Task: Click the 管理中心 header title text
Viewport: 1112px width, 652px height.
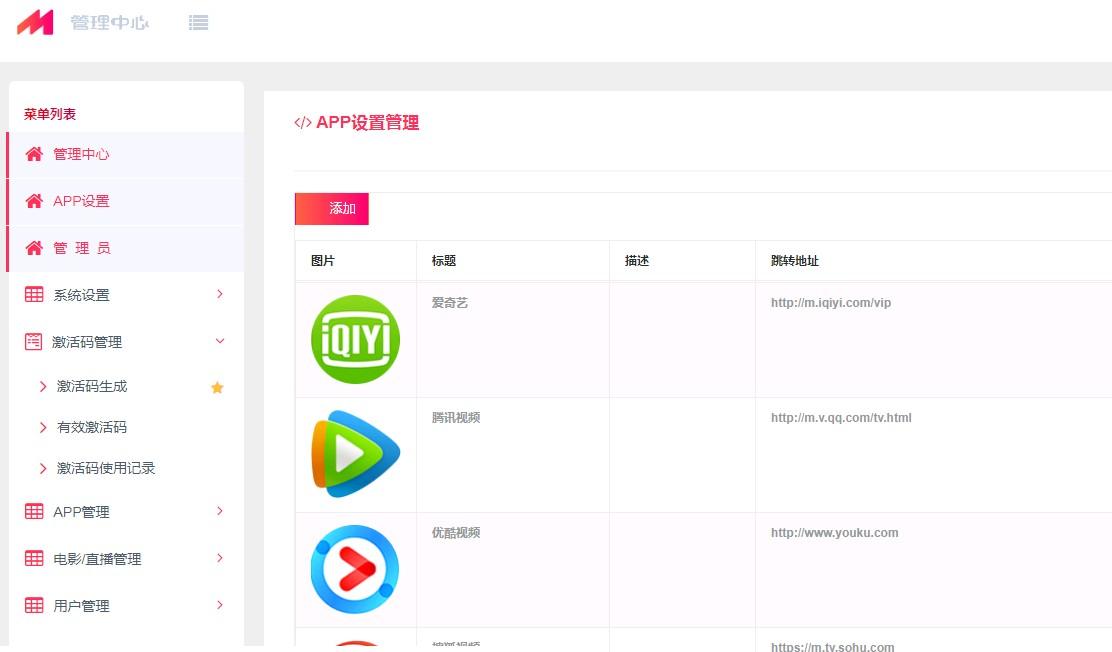Action: [x=109, y=22]
